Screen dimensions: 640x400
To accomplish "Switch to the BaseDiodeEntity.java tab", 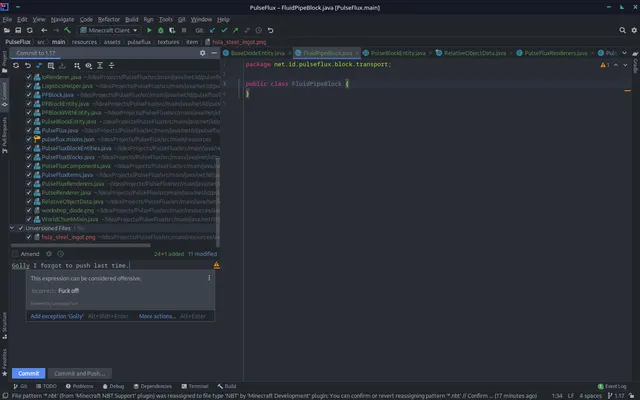I will [258, 53].
